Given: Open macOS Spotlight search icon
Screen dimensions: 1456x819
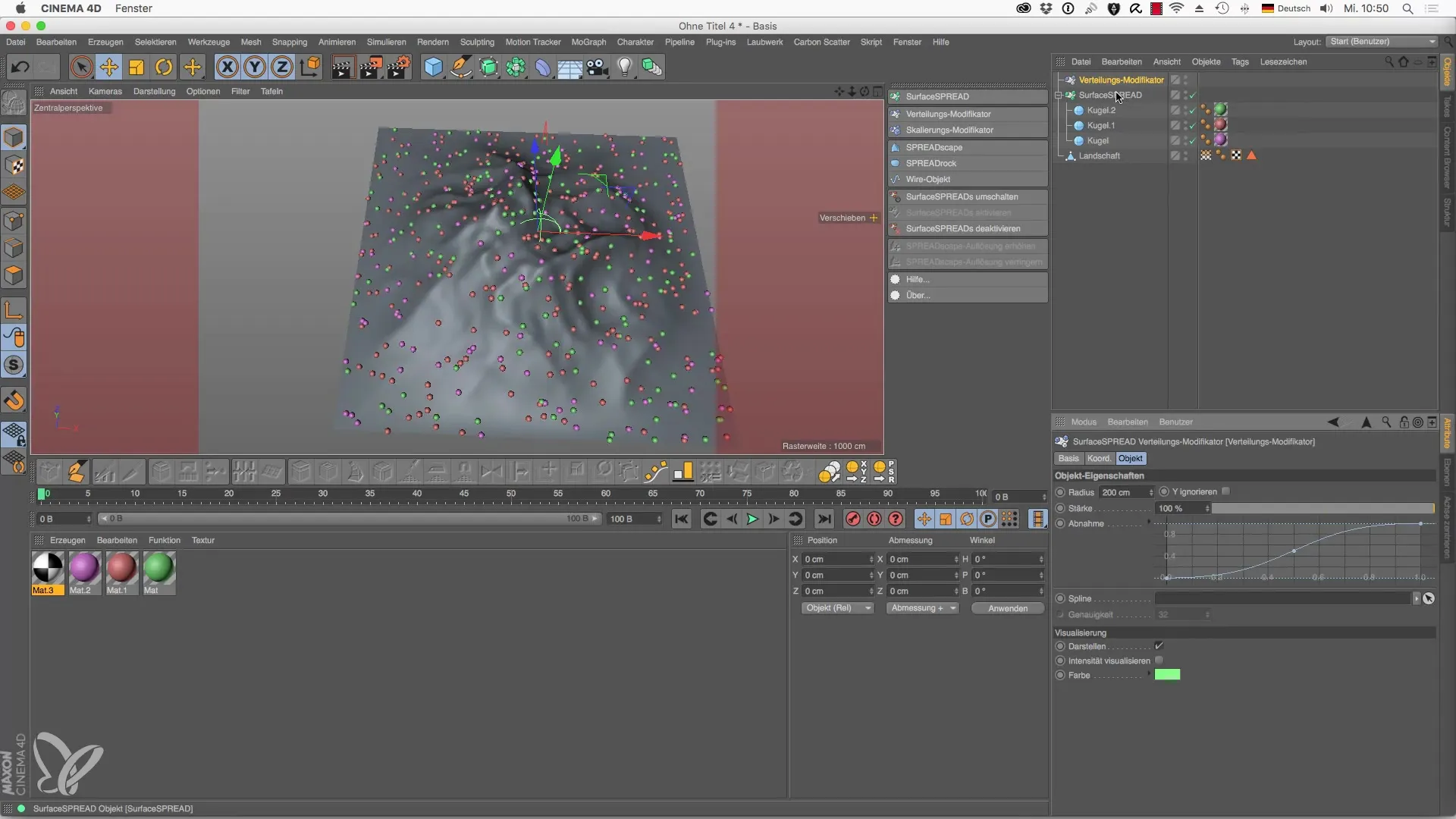Looking at the screenshot, I should (1407, 8).
